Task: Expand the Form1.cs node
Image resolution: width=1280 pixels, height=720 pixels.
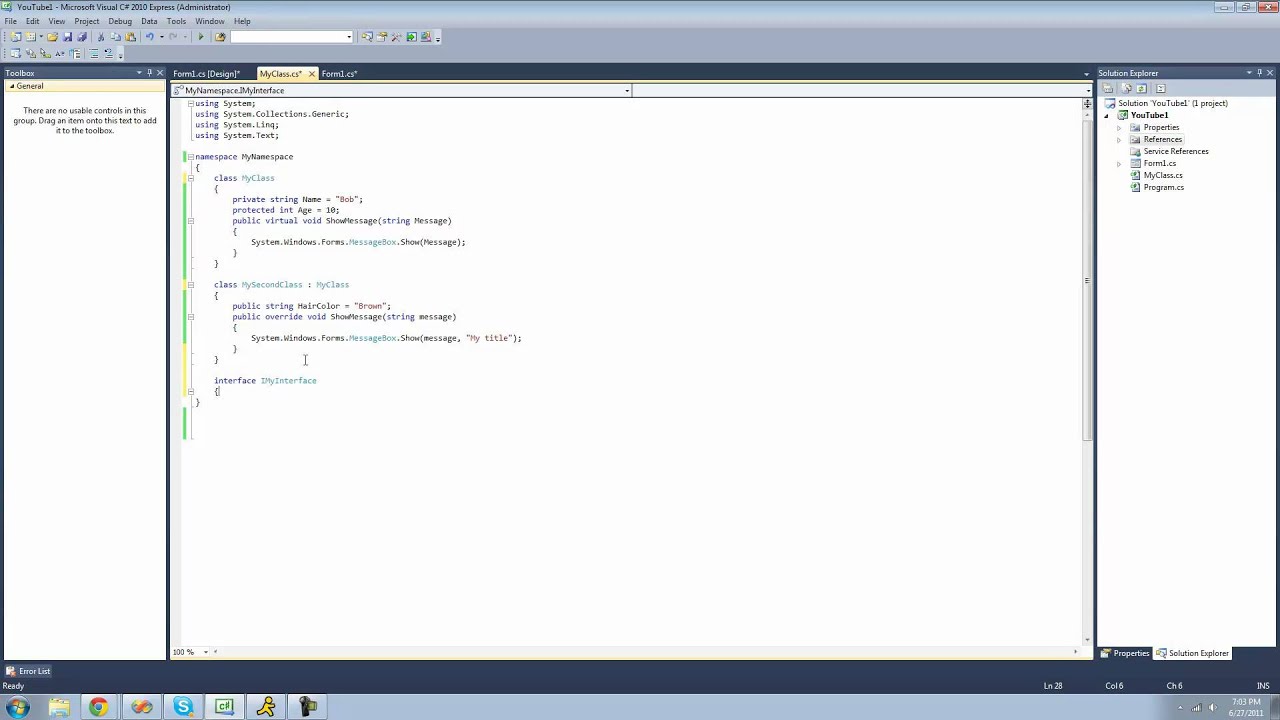Action: [x=1119, y=164]
